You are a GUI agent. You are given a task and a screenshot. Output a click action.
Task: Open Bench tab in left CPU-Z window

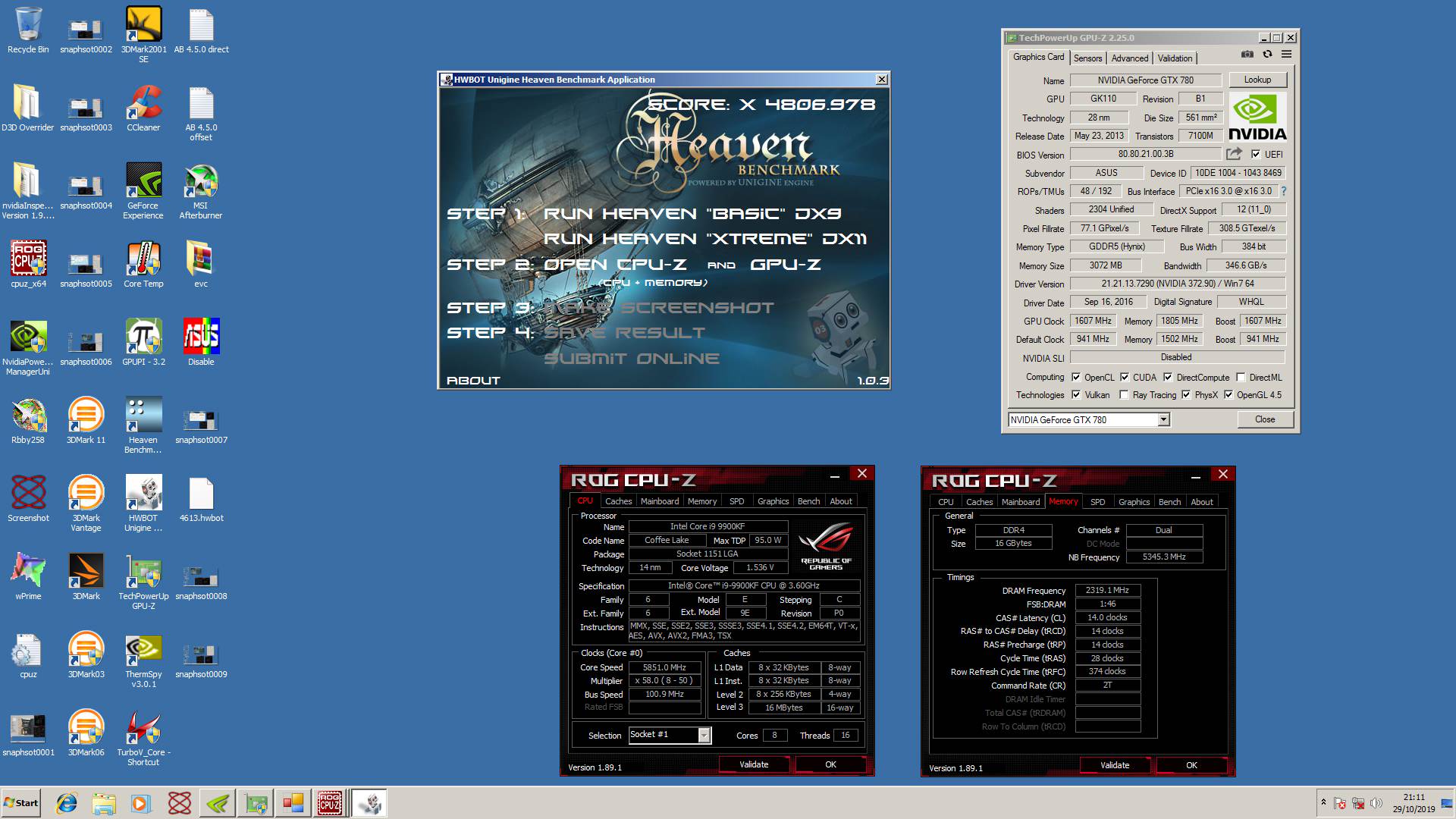click(808, 501)
